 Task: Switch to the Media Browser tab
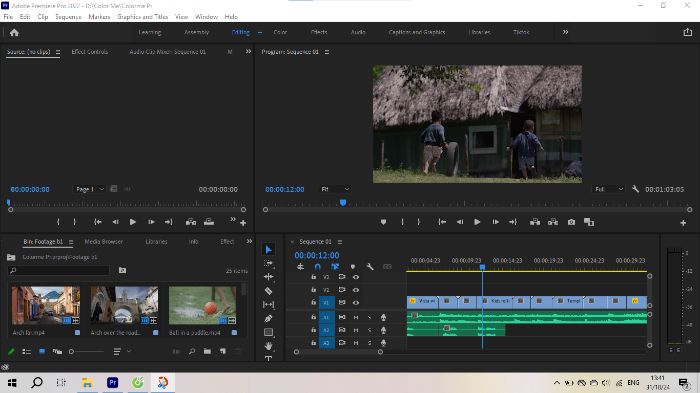tap(104, 242)
